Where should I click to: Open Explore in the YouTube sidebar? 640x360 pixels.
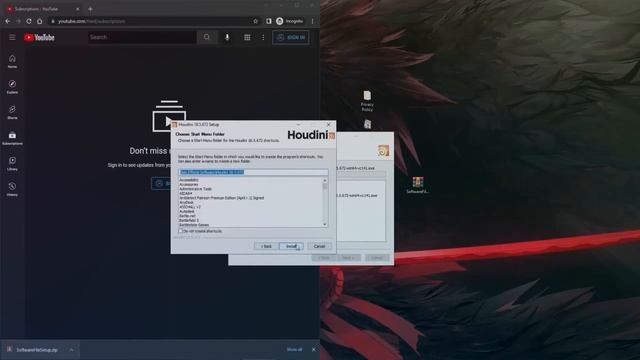(12, 87)
